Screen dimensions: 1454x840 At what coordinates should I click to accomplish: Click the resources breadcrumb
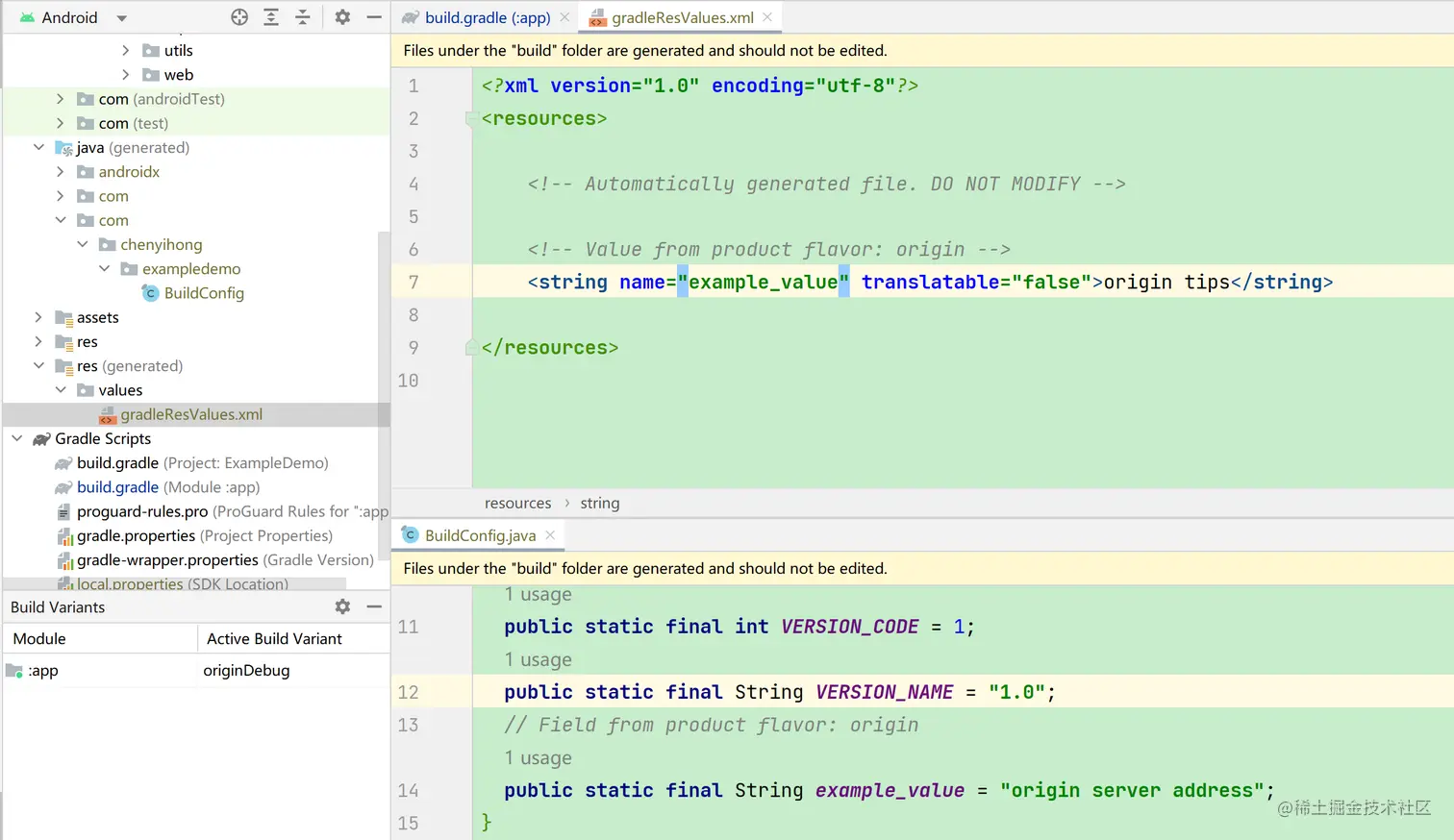pyautogui.click(x=517, y=503)
